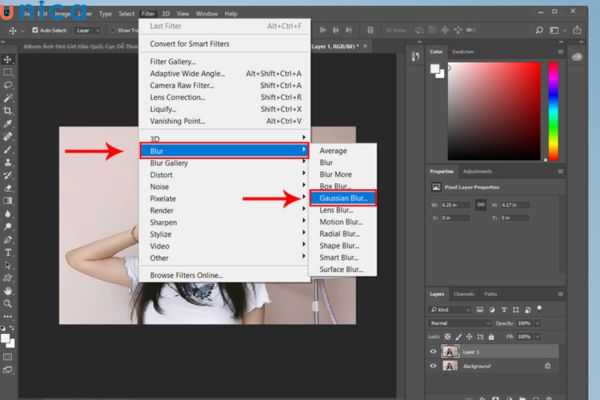600x400 pixels.
Task: Select the Layer 1 thumbnail
Action: 449,352
